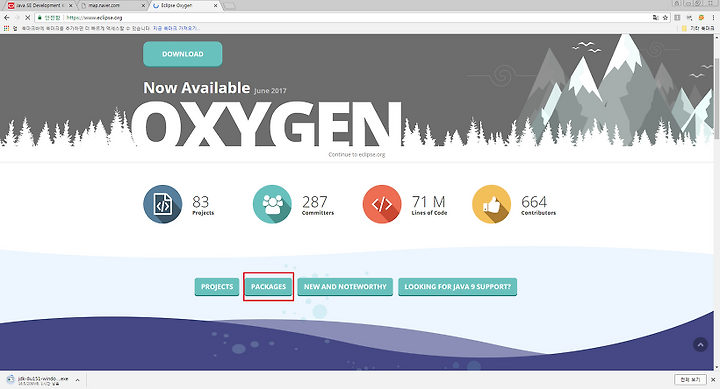Click the import bookmarks now link

coord(176,28)
